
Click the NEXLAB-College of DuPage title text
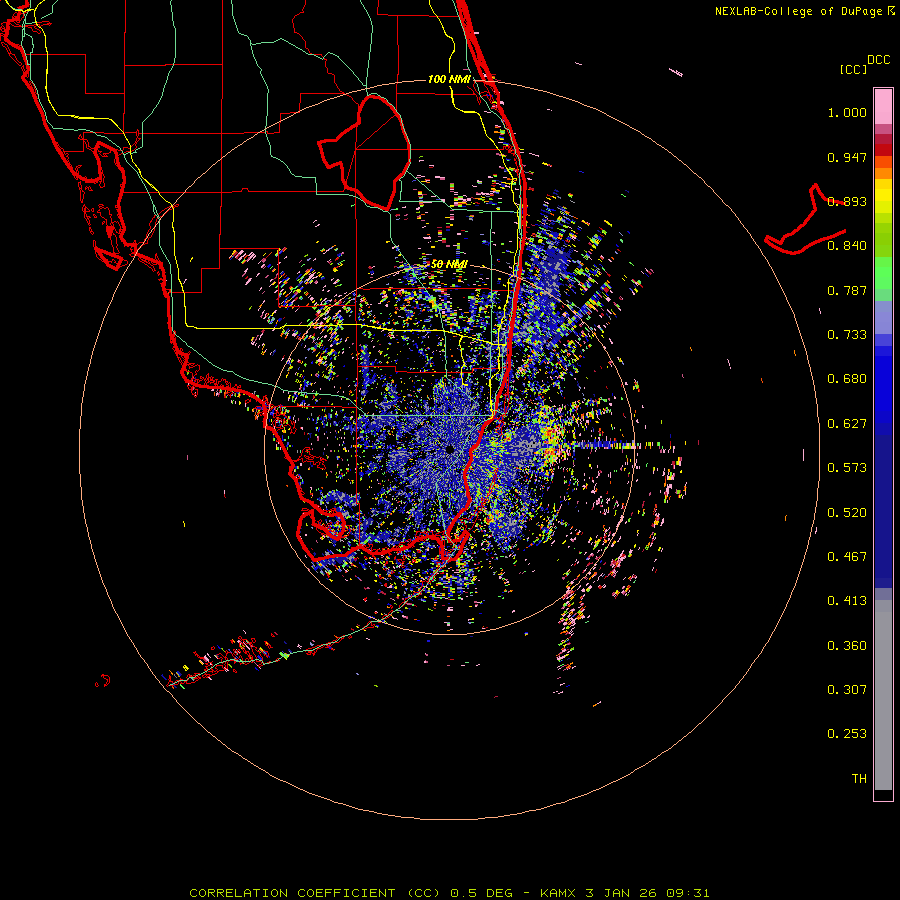pyautogui.click(x=798, y=11)
